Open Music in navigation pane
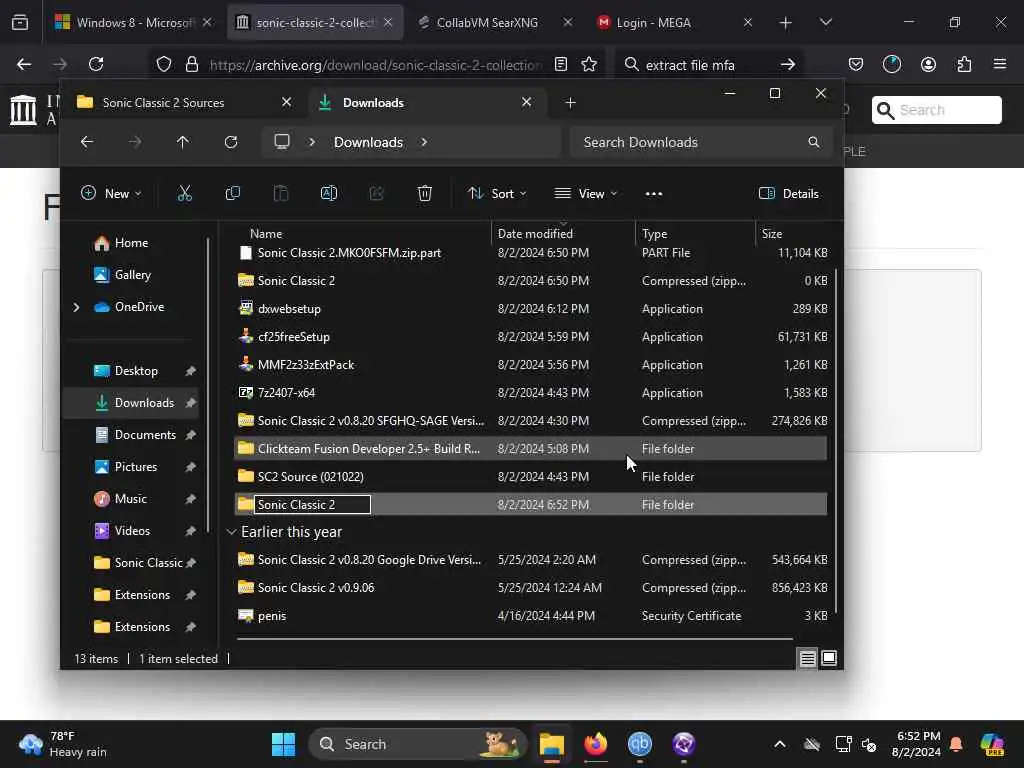The image size is (1024, 768). (x=131, y=499)
